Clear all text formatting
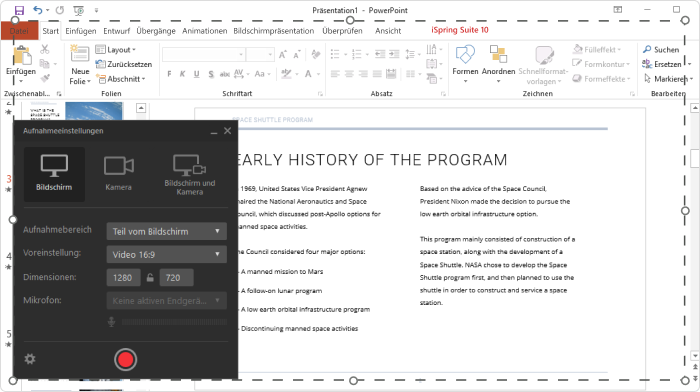 (x=316, y=54)
